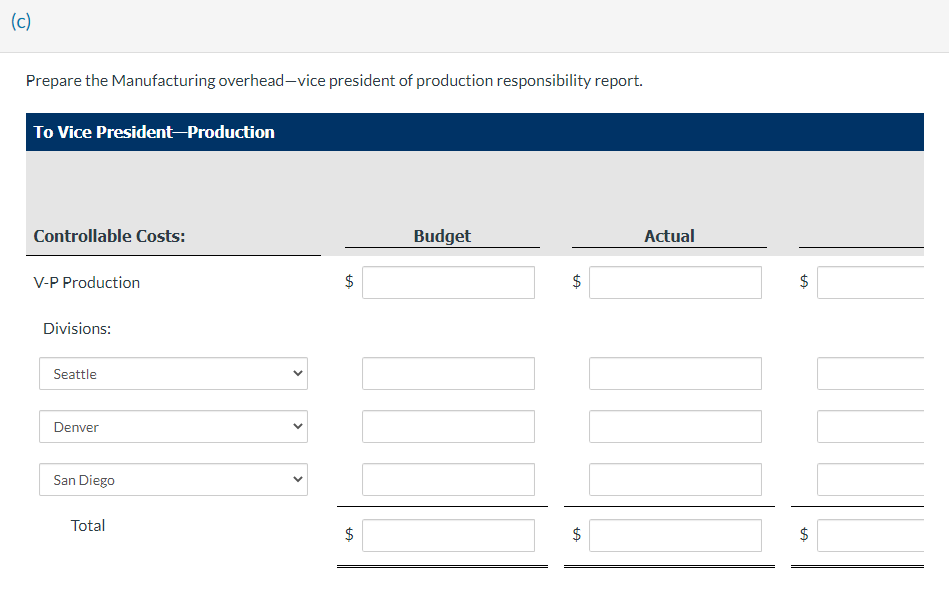The image size is (949, 589).
Task: Click the Denver row Budget input box
Action: (x=448, y=426)
